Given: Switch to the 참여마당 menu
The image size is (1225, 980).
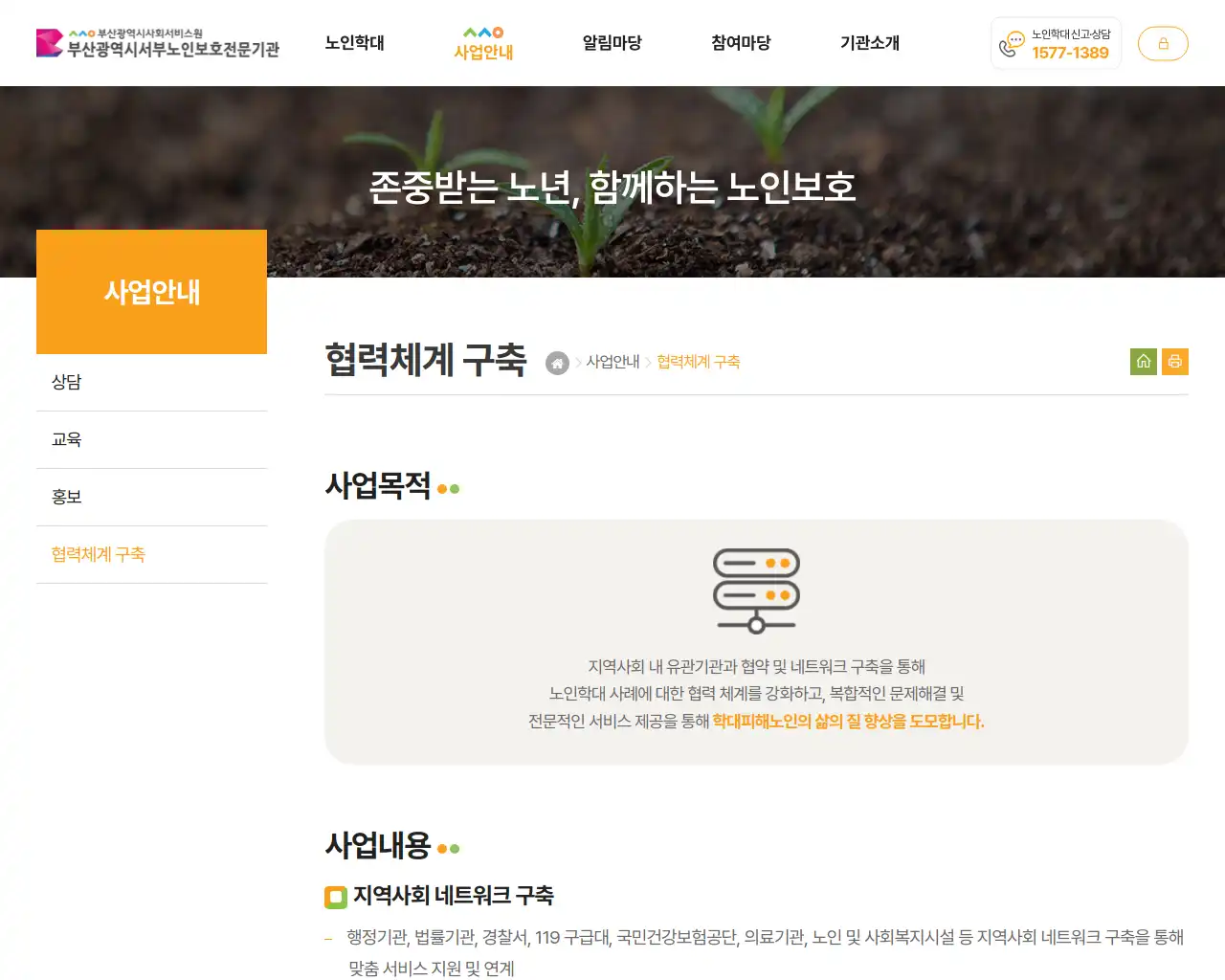Looking at the screenshot, I should [741, 43].
